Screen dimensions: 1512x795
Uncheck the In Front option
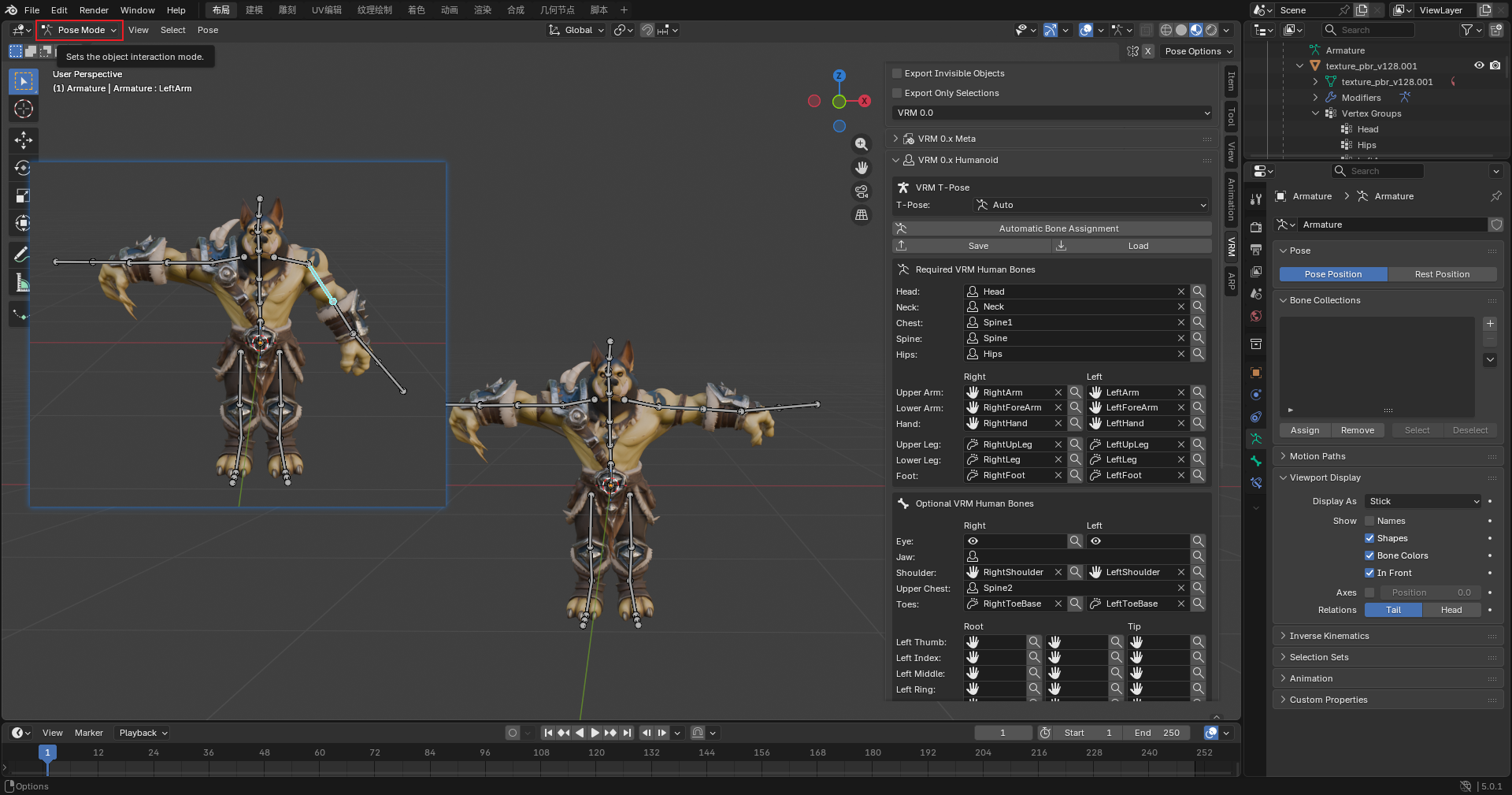(x=1369, y=573)
